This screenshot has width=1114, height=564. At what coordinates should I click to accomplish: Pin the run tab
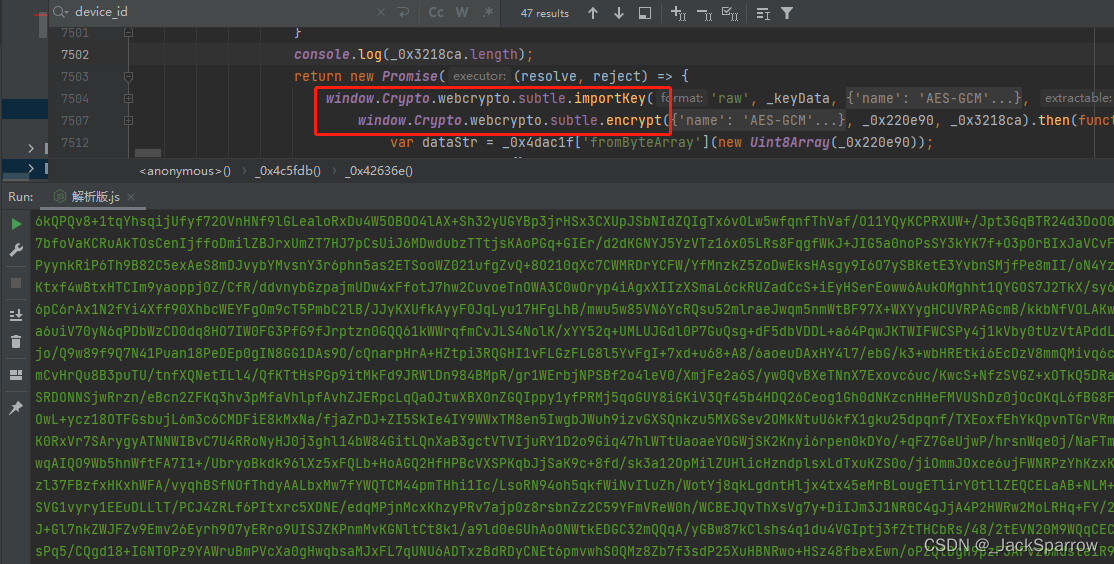click(x=16, y=408)
